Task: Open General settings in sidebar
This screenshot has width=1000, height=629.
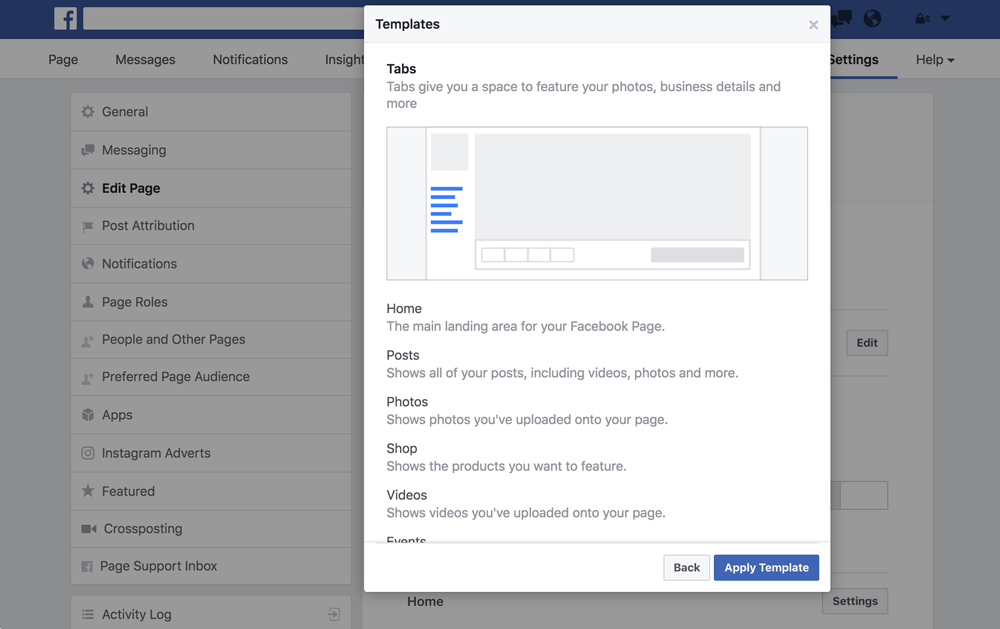Action: (211, 112)
